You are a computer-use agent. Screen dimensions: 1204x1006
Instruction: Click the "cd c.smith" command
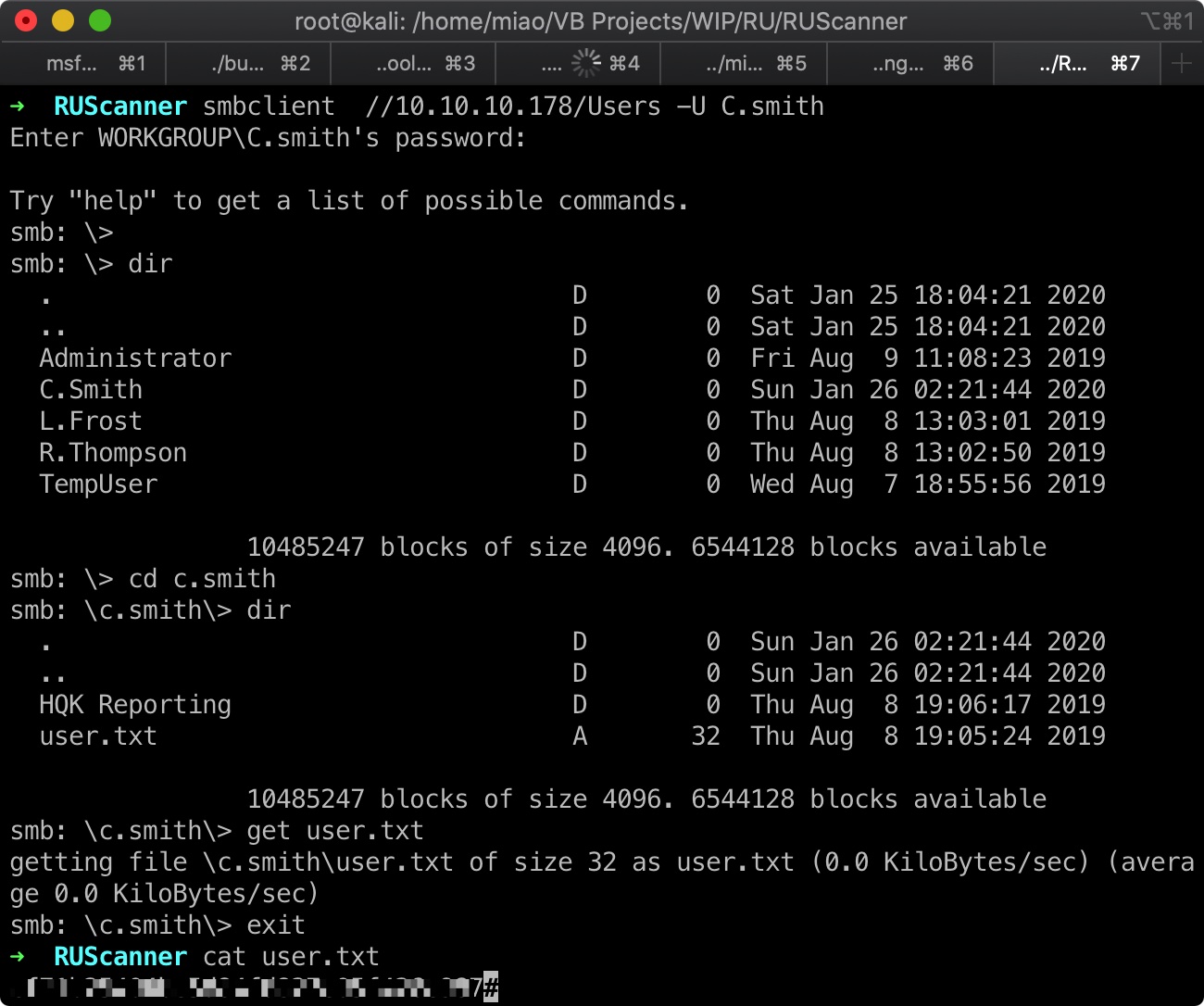202,579
